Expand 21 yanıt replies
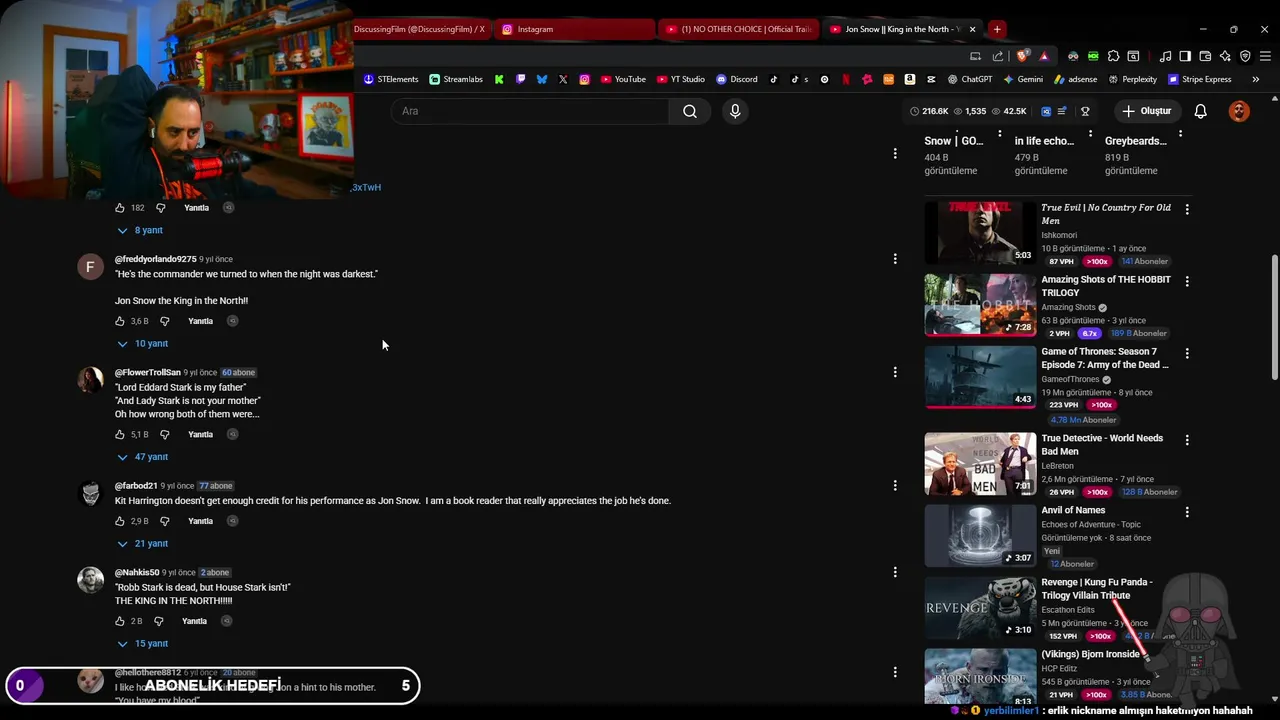The image size is (1280, 720). coord(143,543)
